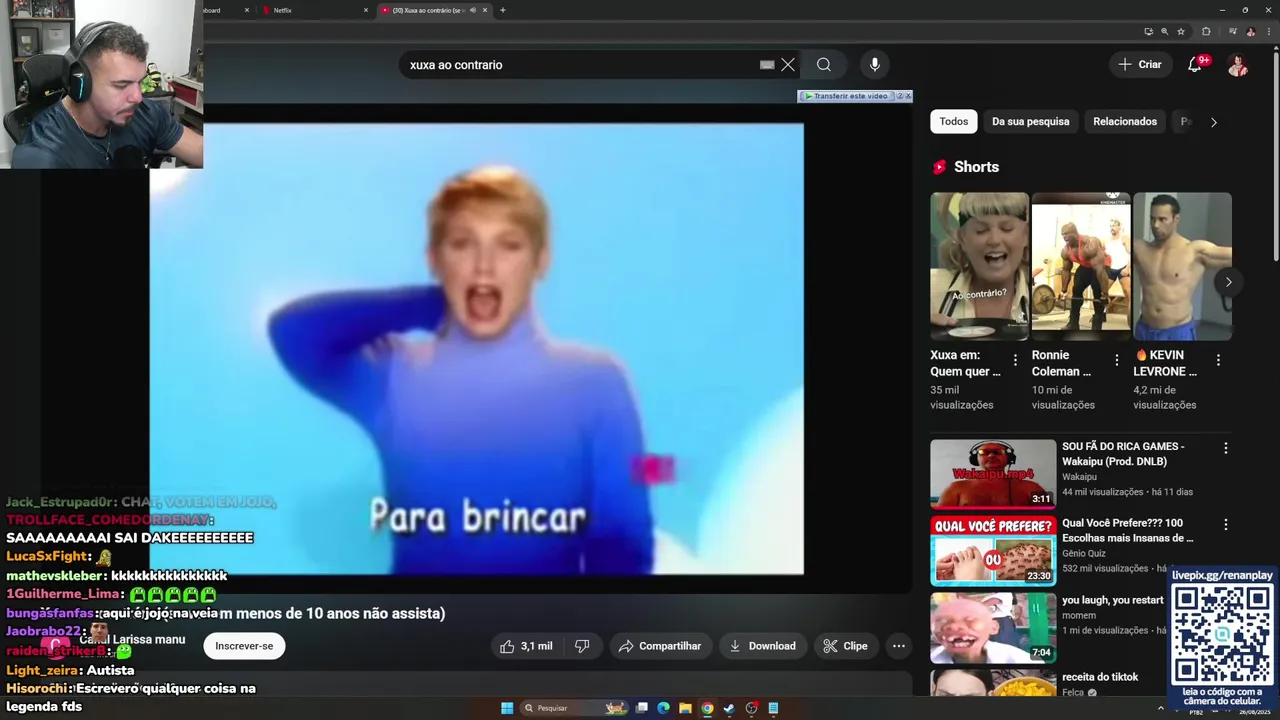This screenshot has width=1280, height=720.
Task: Open the Ronnie Coleman short
Action: point(1081,266)
